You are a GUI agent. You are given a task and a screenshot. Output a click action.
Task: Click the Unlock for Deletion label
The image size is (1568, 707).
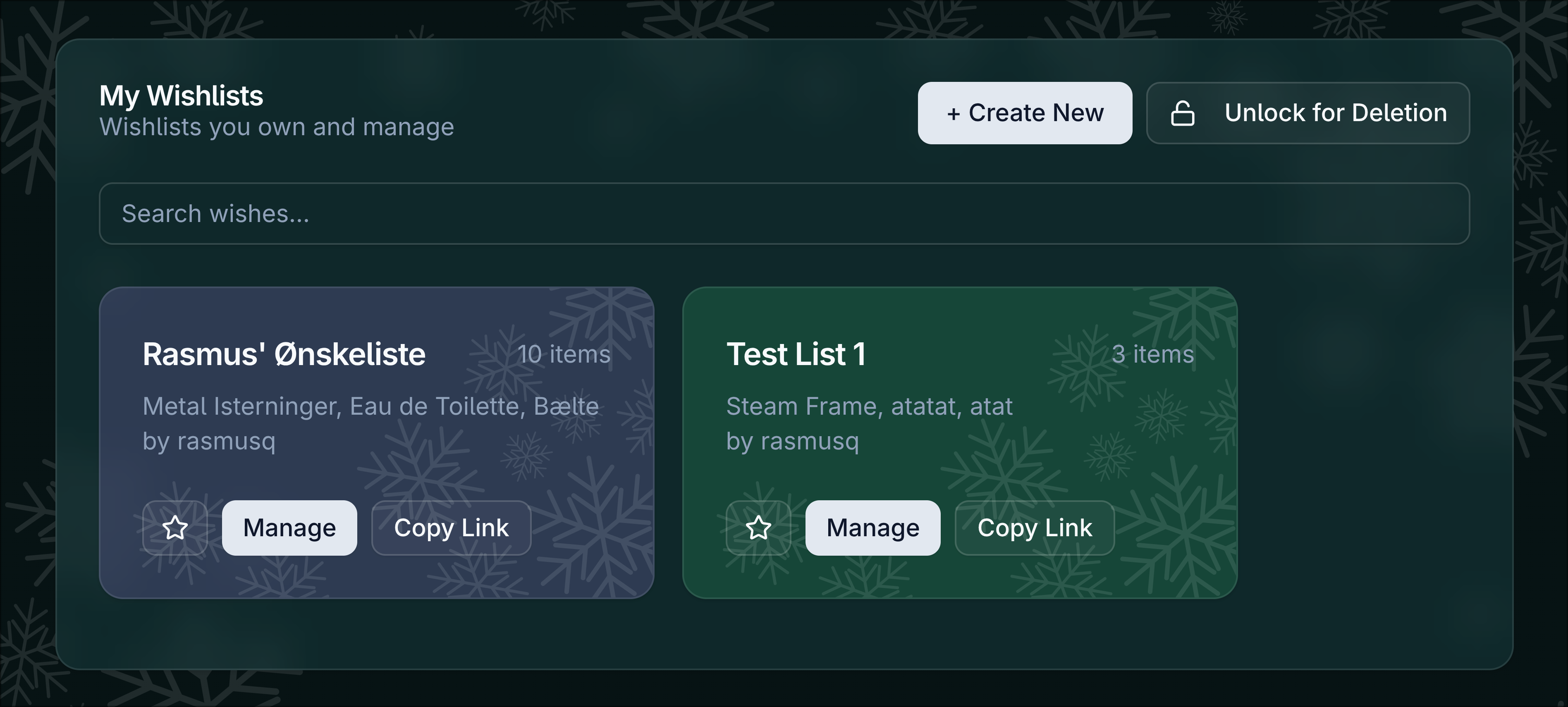point(1336,113)
